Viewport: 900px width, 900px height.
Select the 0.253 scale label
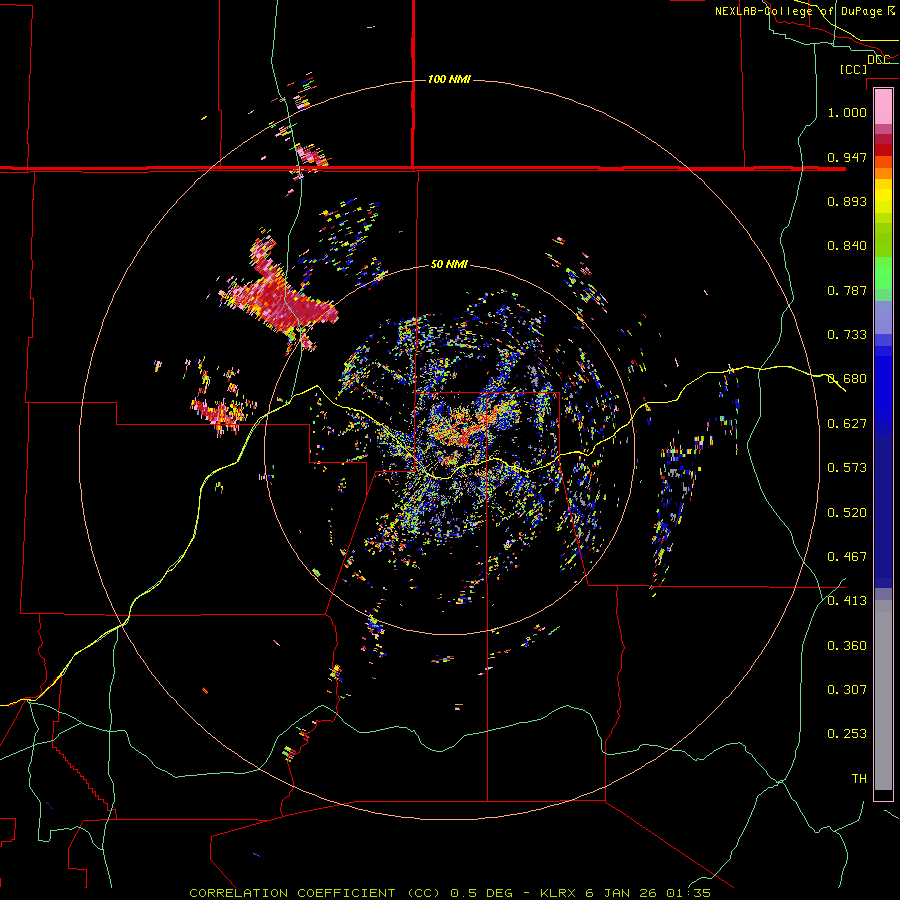pyautogui.click(x=847, y=734)
